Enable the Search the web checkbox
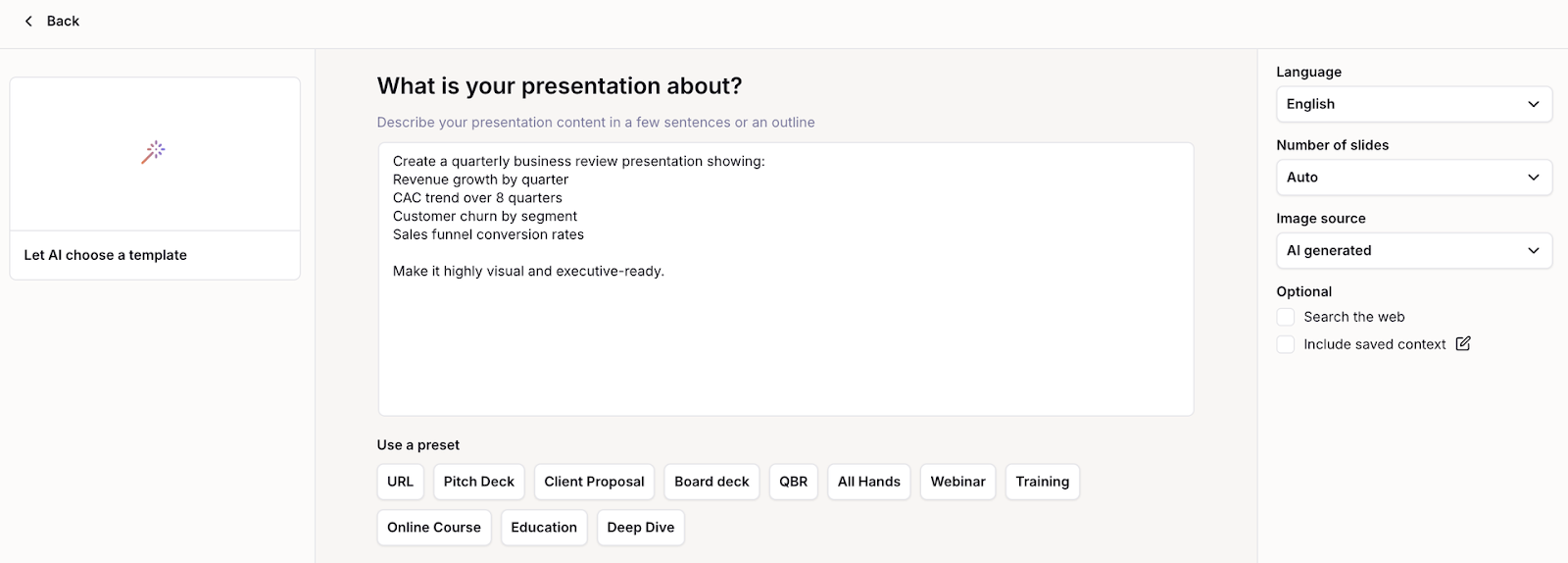This screenshot has width=1568, height=563. tap(1286, 317)
